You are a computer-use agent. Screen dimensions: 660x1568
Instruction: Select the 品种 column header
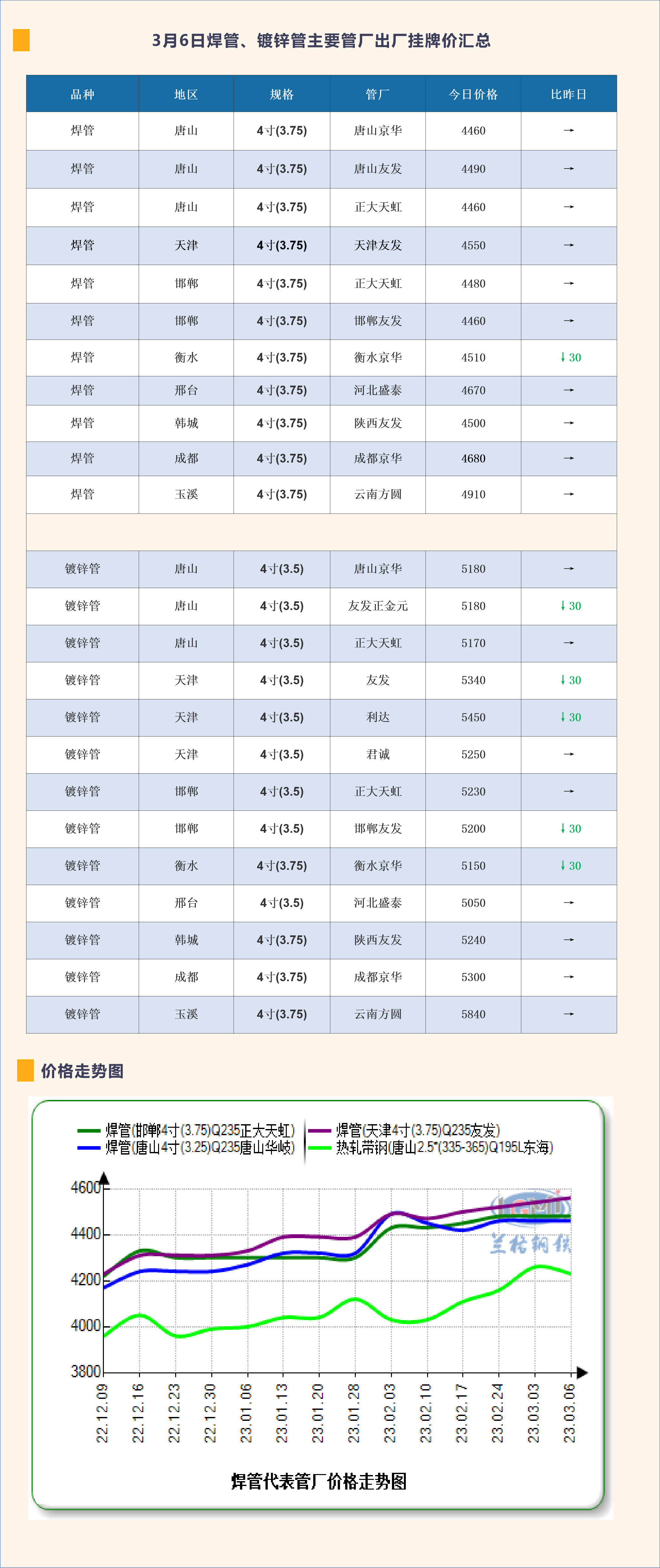pos(82,94)
